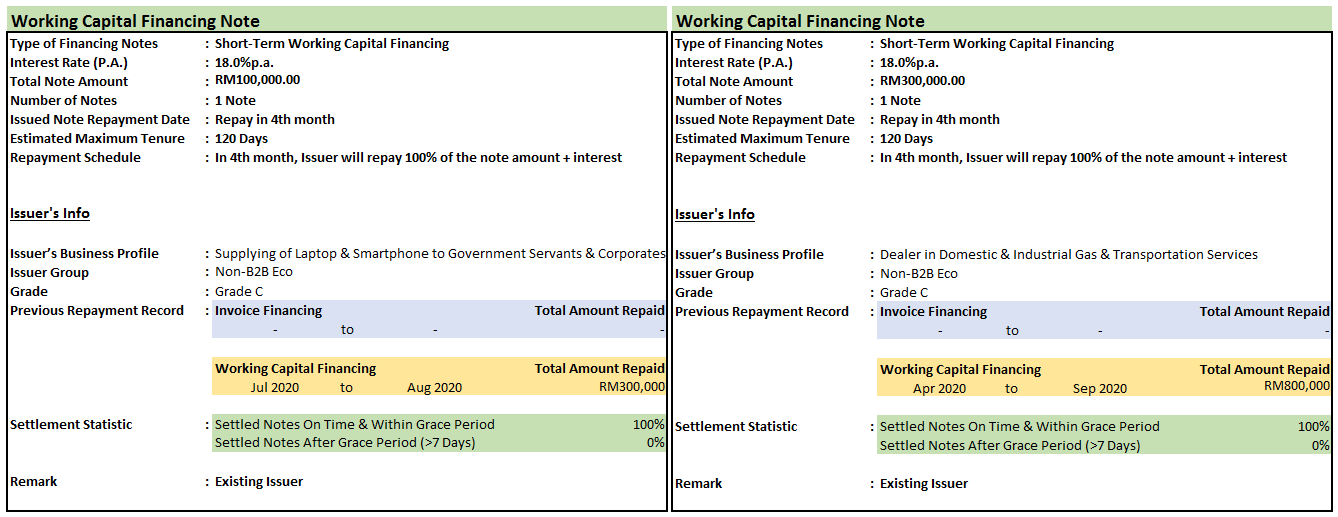Click the left Working Capital Financing Note title
The height and width of the screenshot is (517, 1338).
coord(135,21)
